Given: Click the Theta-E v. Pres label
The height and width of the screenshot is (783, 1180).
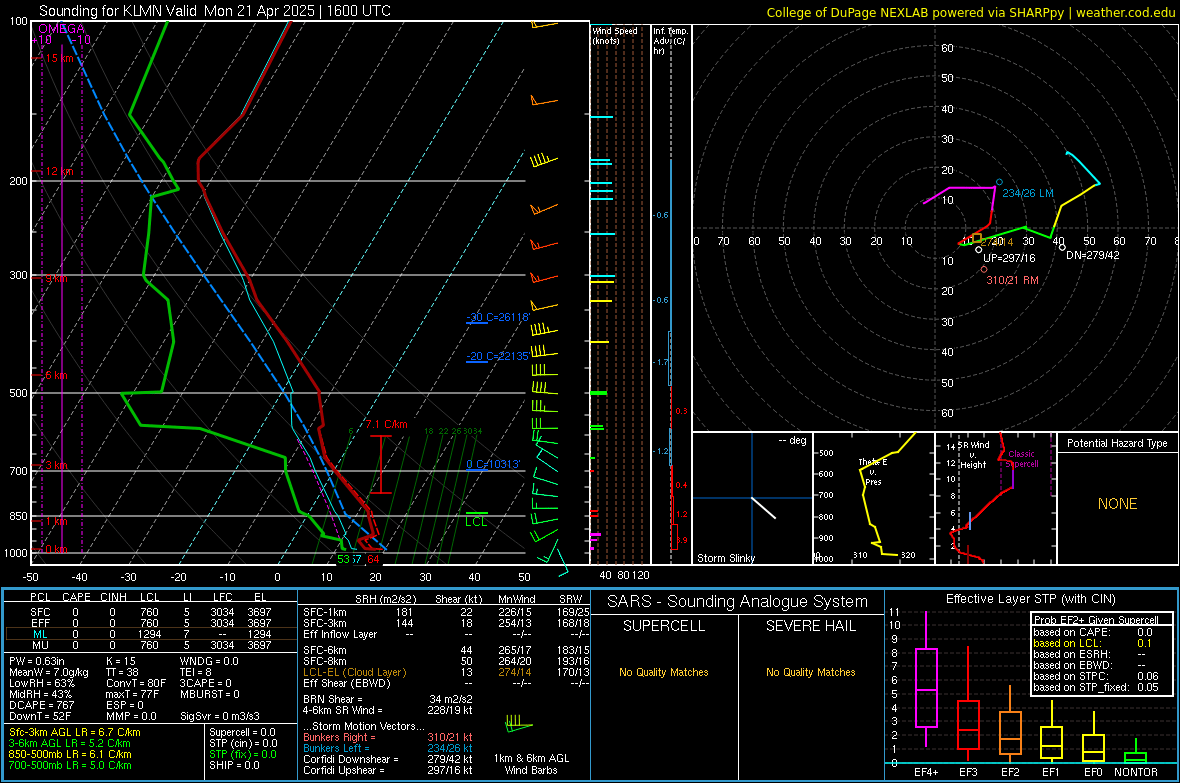Looking at the screenshot, I should pos(873,471).
